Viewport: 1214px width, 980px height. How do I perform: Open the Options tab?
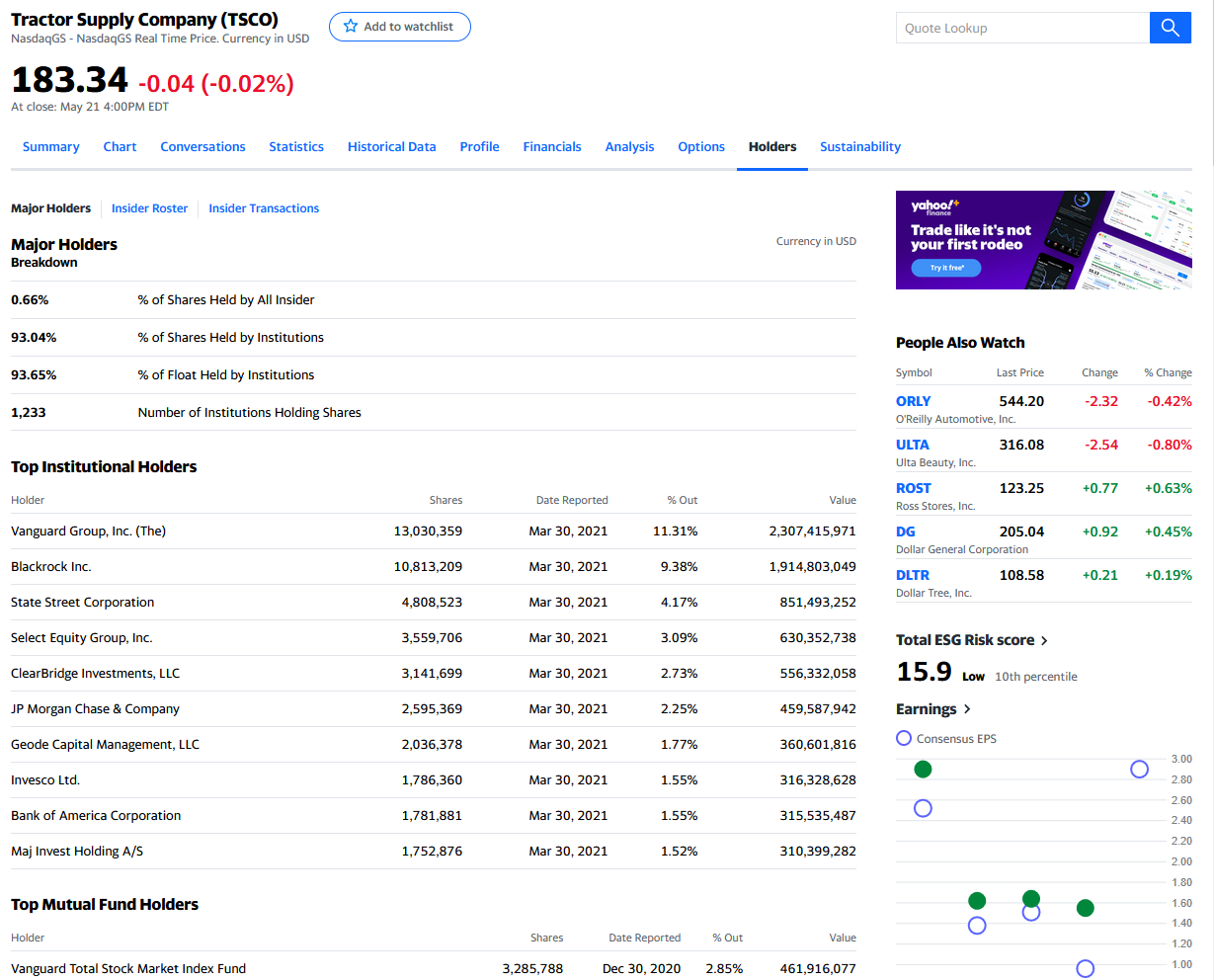701,146
